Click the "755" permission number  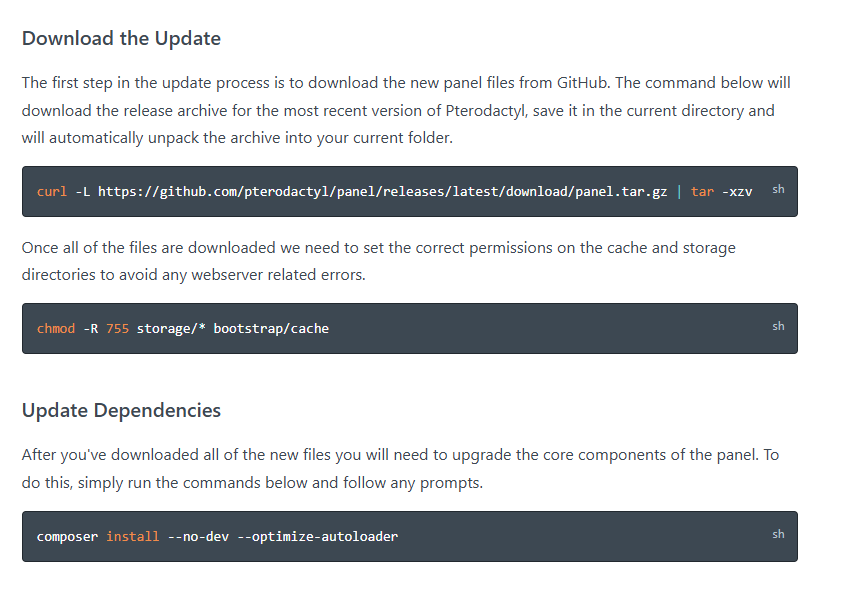[118, 329]
